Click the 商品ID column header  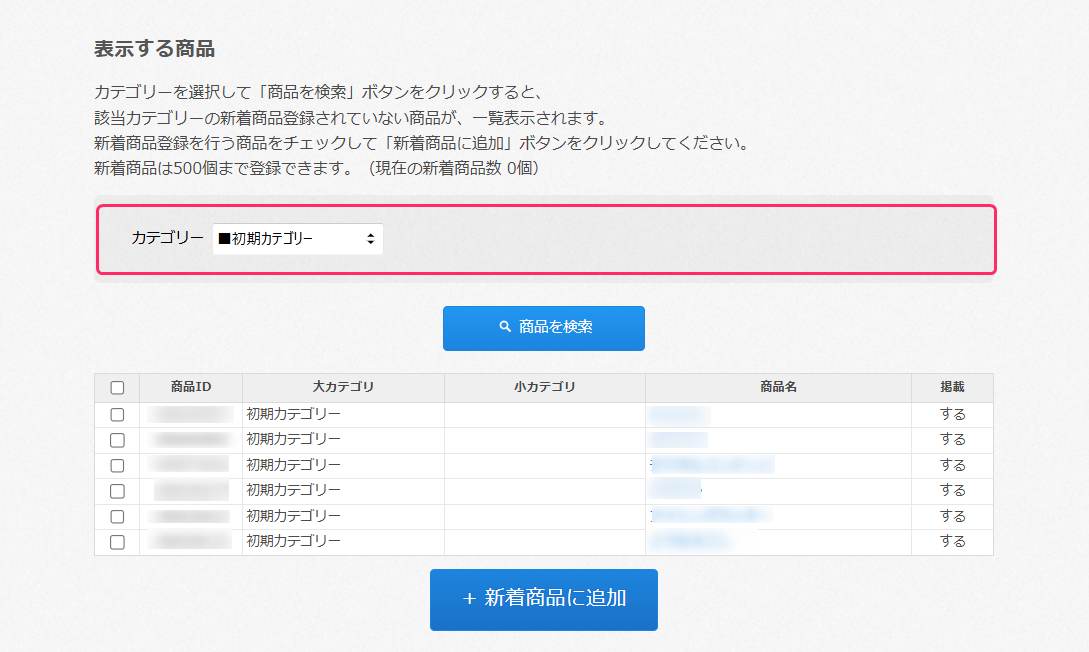(x=191, y=388)
